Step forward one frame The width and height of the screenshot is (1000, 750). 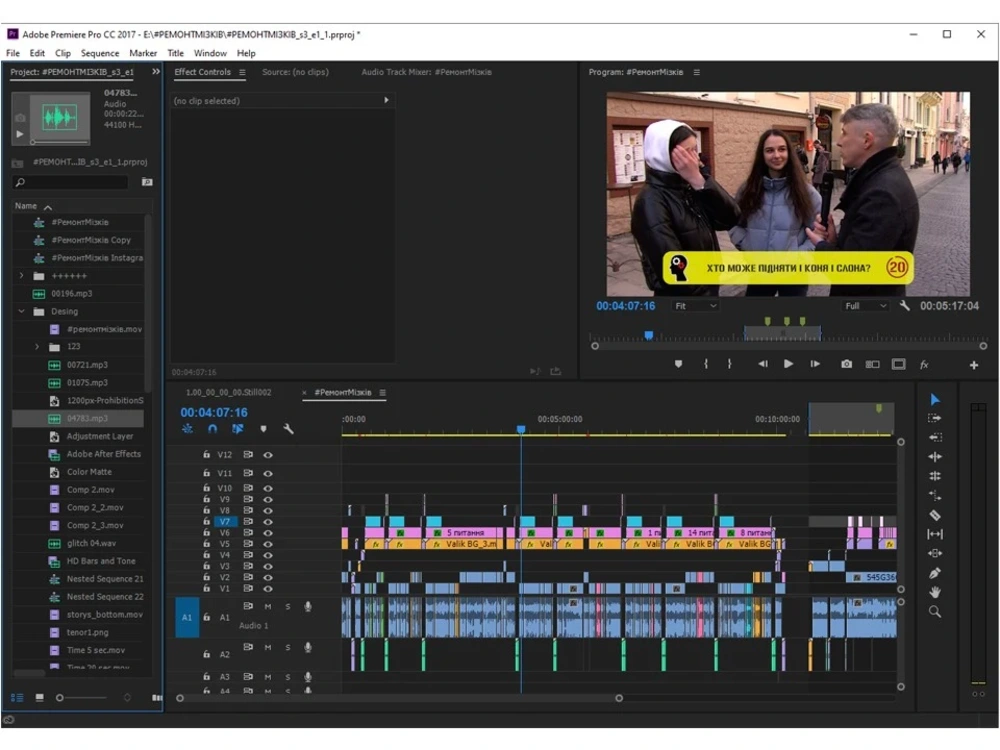pos(815,364)
